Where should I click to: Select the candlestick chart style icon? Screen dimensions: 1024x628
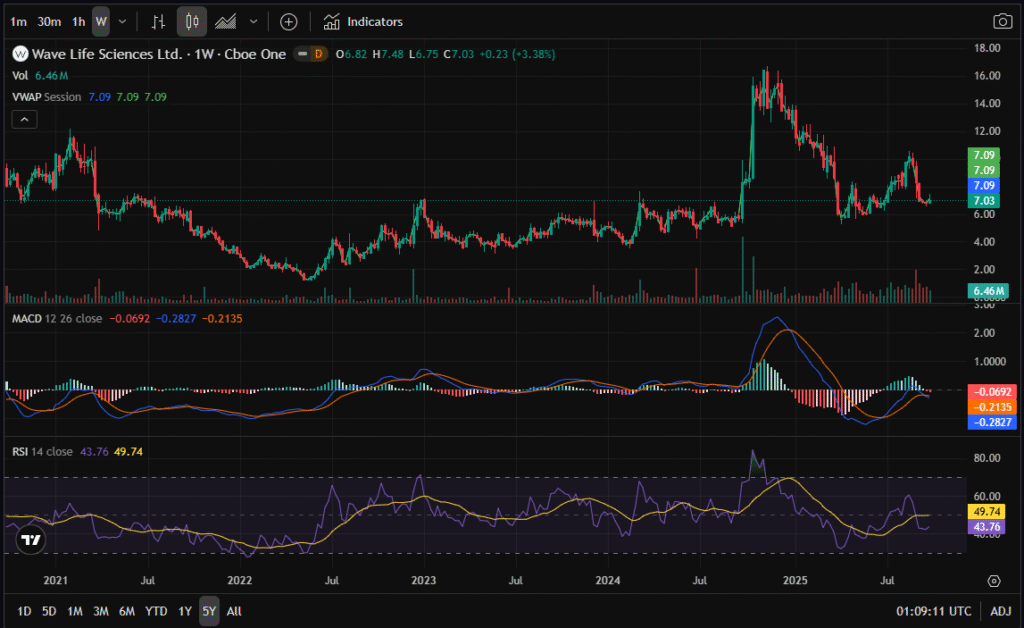pos(192,21)
